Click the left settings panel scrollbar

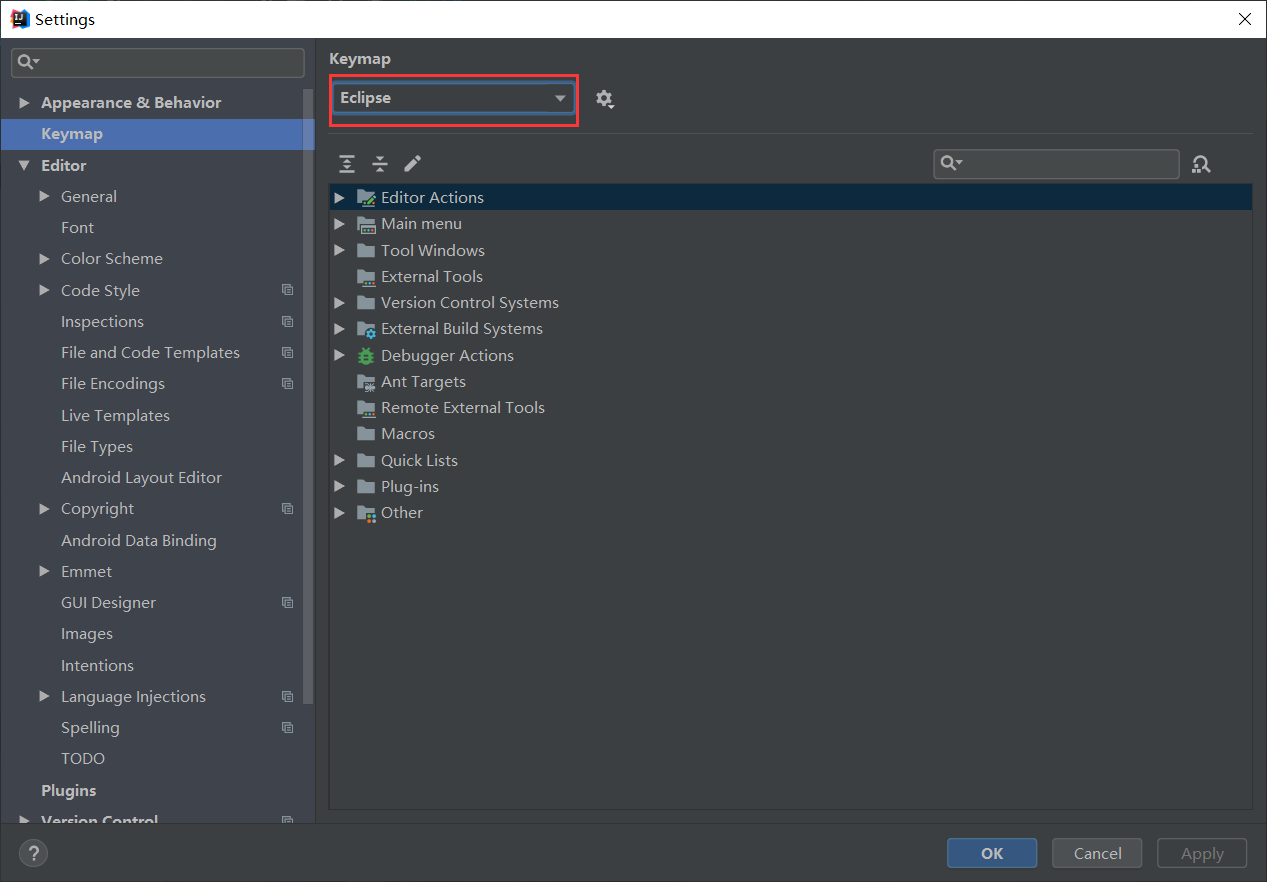coord(309,395)
